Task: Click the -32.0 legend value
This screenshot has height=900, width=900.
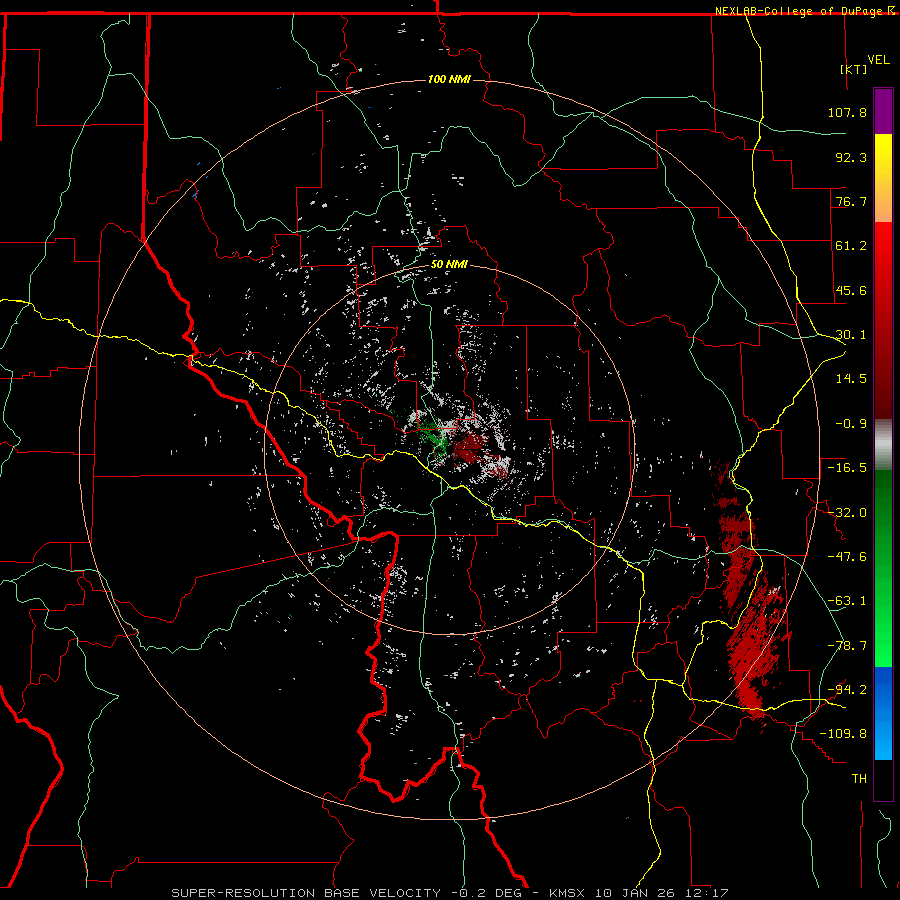Action: click(847, 513)
